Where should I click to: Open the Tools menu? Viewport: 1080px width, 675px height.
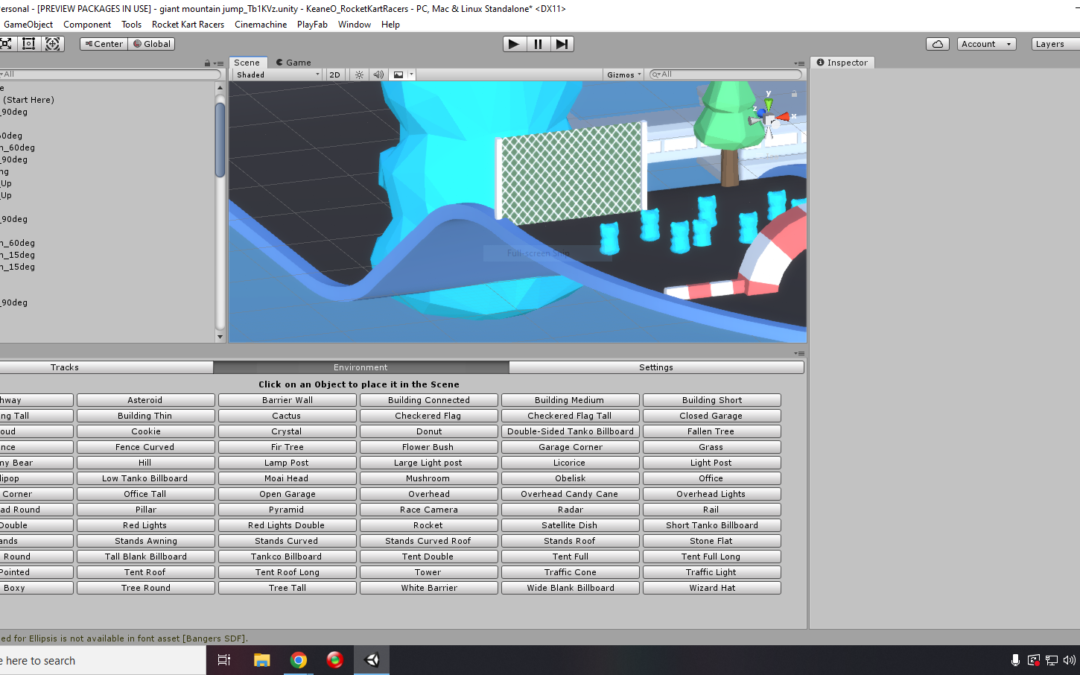[x=131, y=24]
